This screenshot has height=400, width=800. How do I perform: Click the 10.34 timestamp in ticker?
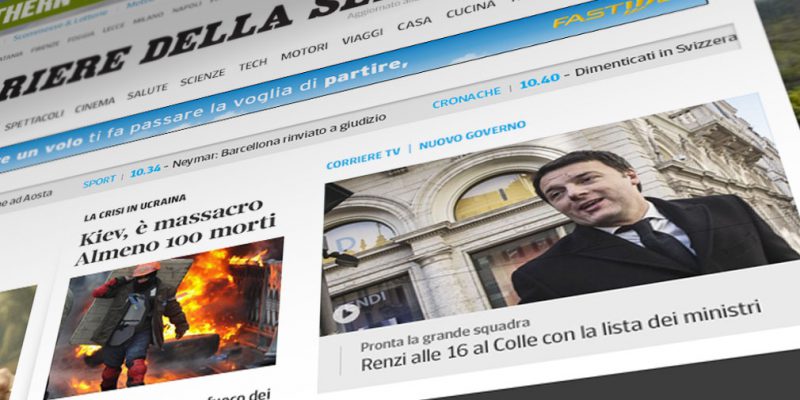point(145,171)
